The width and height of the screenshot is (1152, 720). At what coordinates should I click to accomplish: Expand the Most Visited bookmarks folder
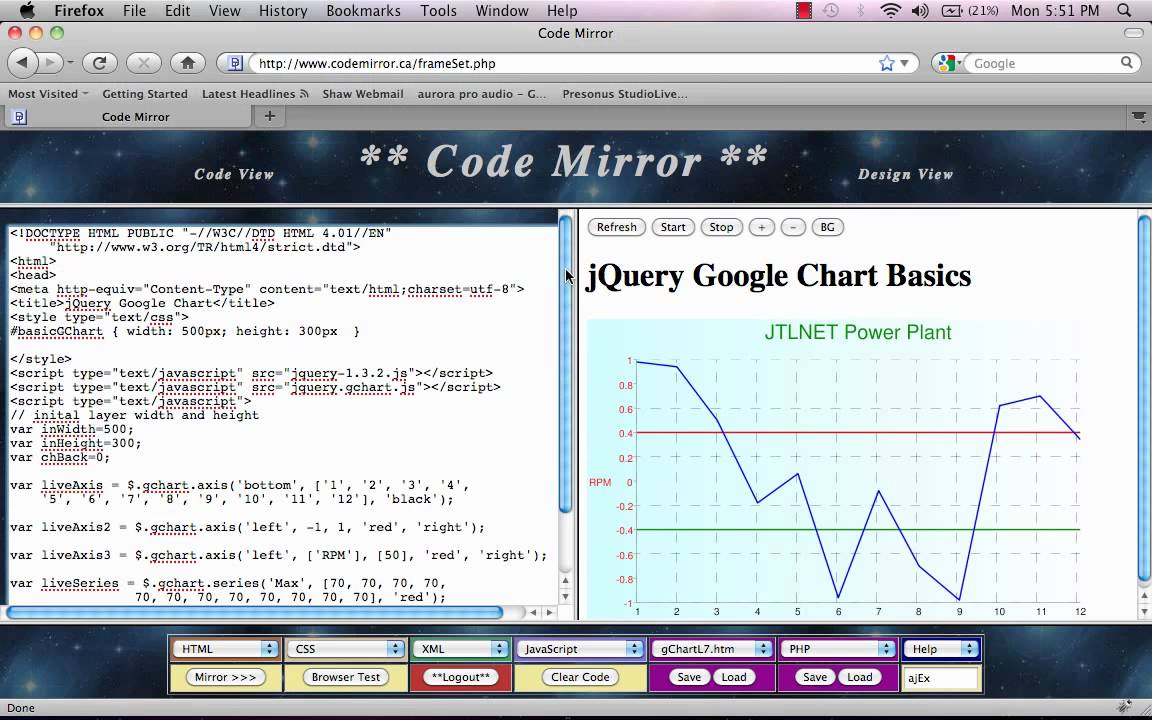pos(48,93)
